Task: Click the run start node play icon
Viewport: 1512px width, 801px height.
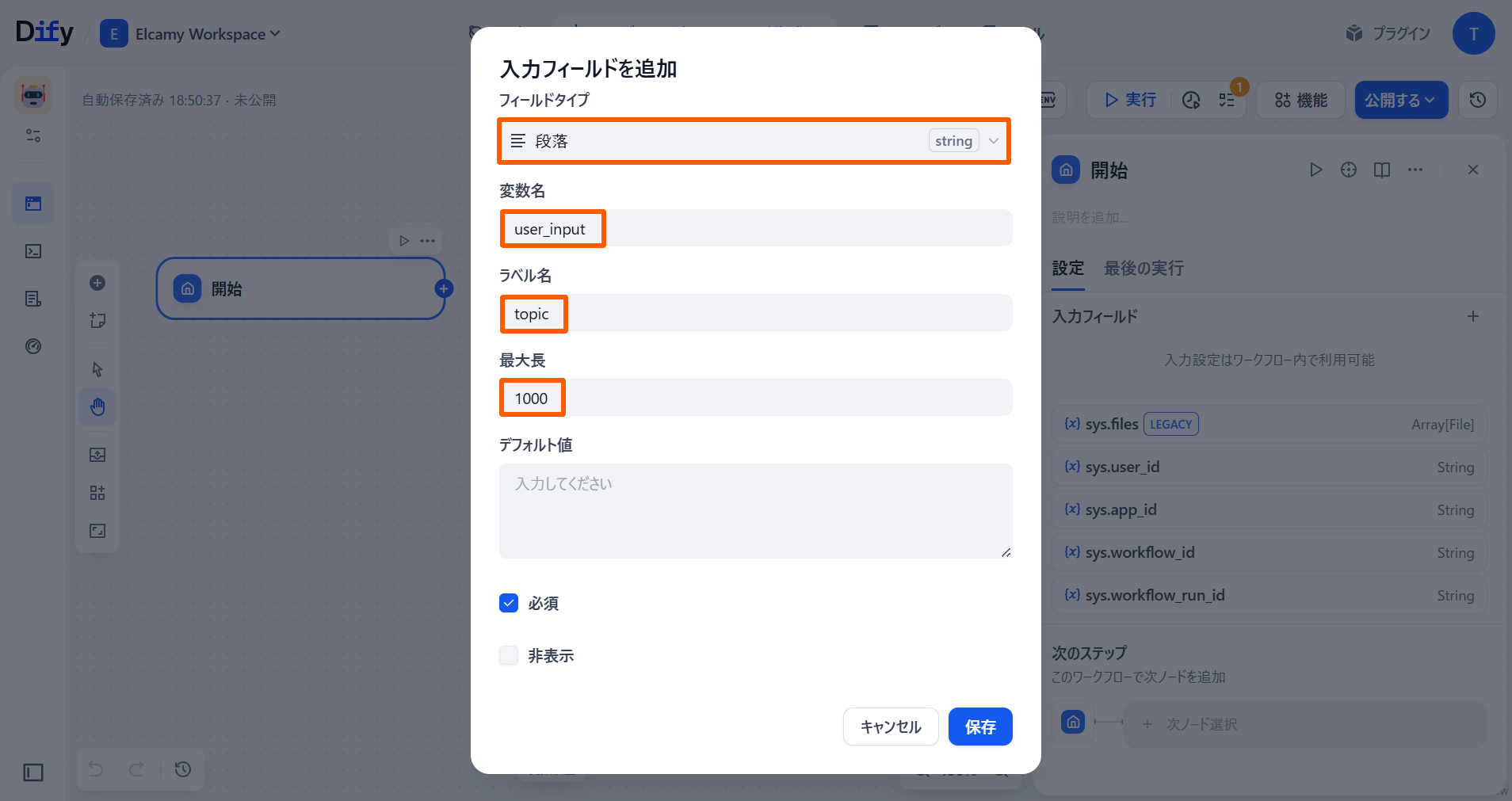Action: pos(1315,170)
